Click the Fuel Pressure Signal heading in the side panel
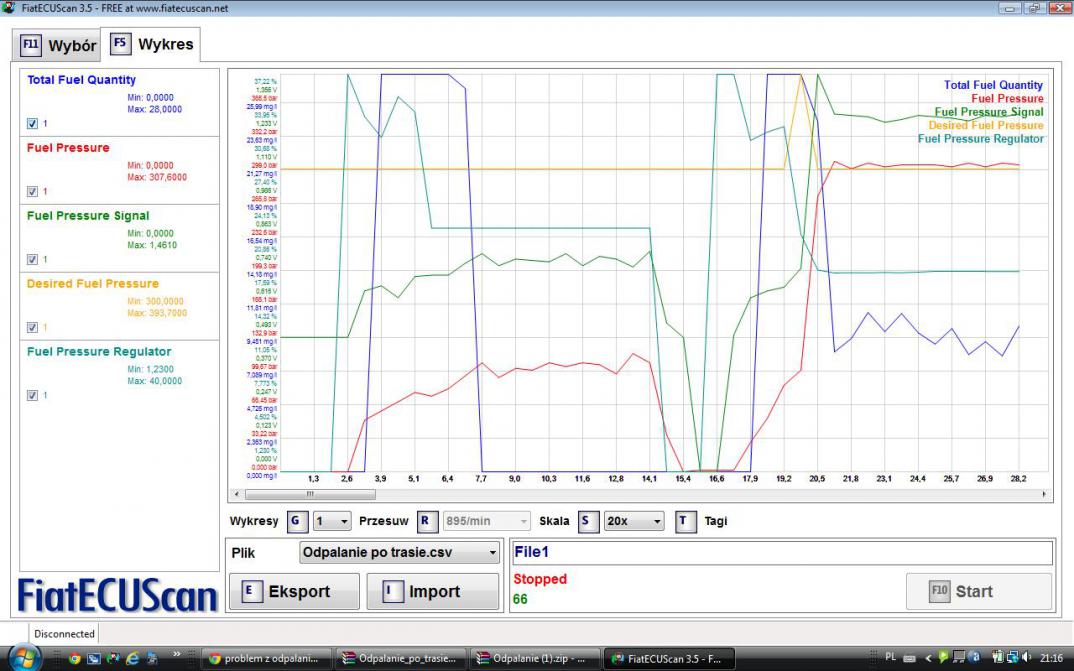Screen dimensions: 1074x671 [88, 216]
